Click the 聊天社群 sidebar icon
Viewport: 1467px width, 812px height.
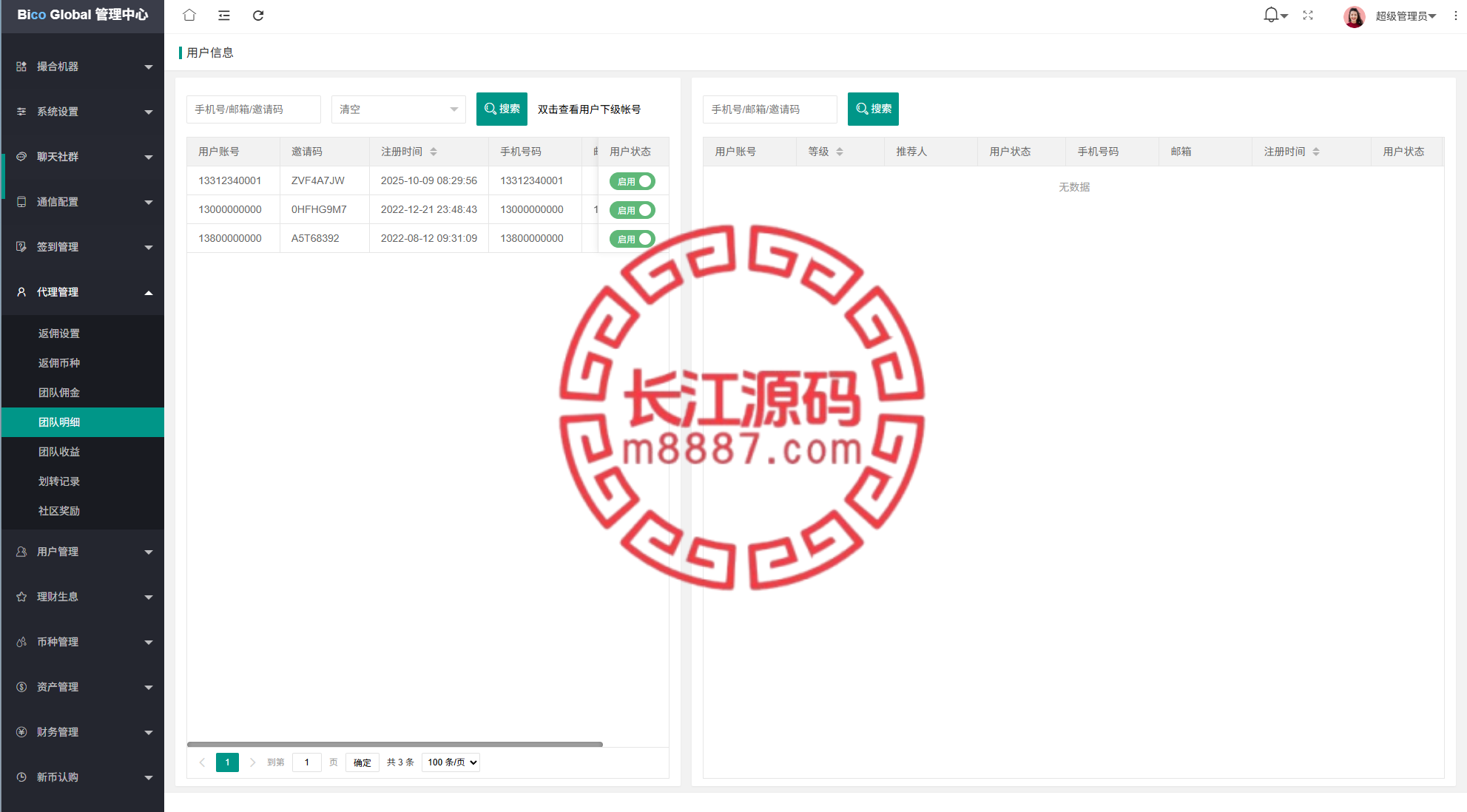tap(21, 157)
